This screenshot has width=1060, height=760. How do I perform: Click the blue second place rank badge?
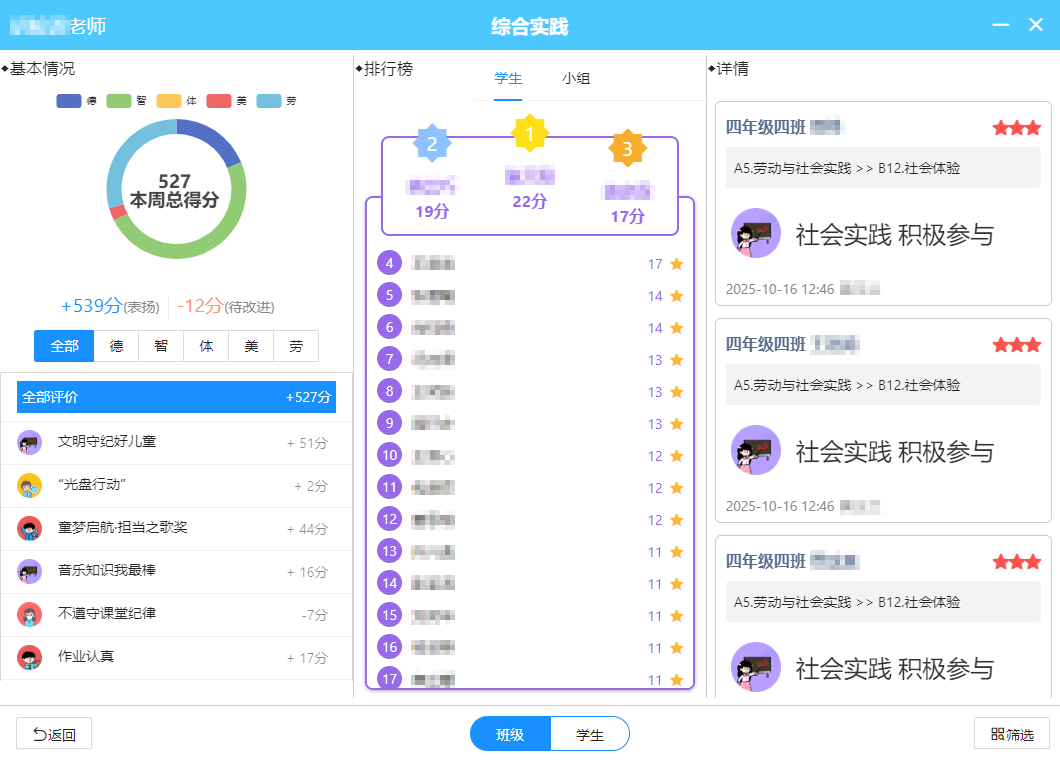pyautogui.click(x=432, y=144)
